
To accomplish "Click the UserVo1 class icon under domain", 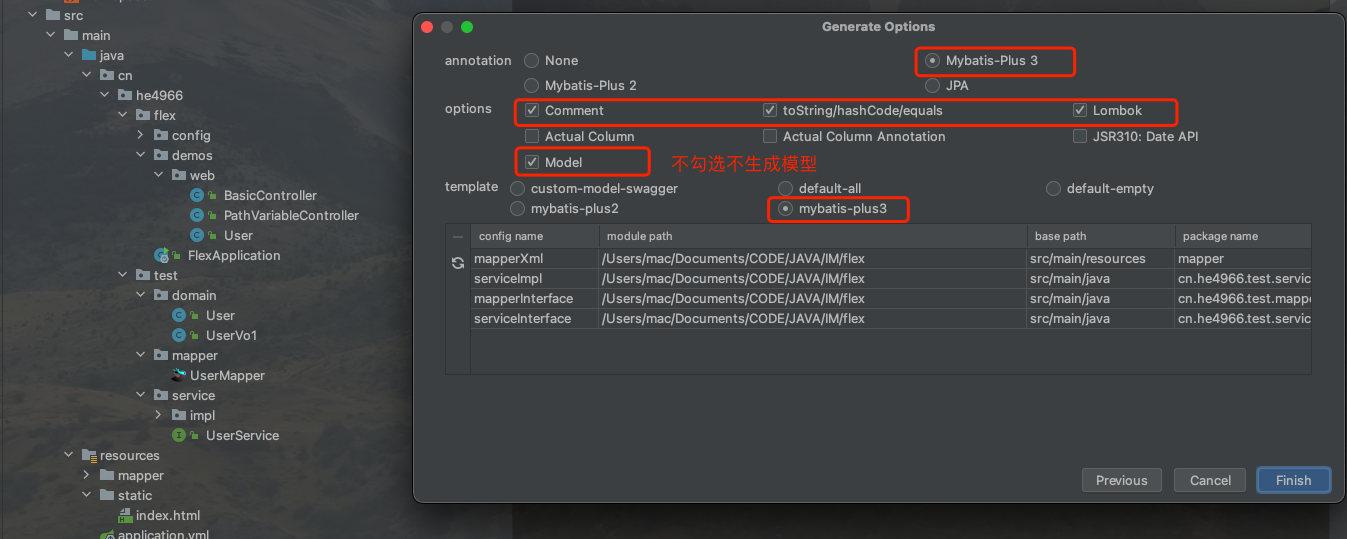I will [180, 335].
